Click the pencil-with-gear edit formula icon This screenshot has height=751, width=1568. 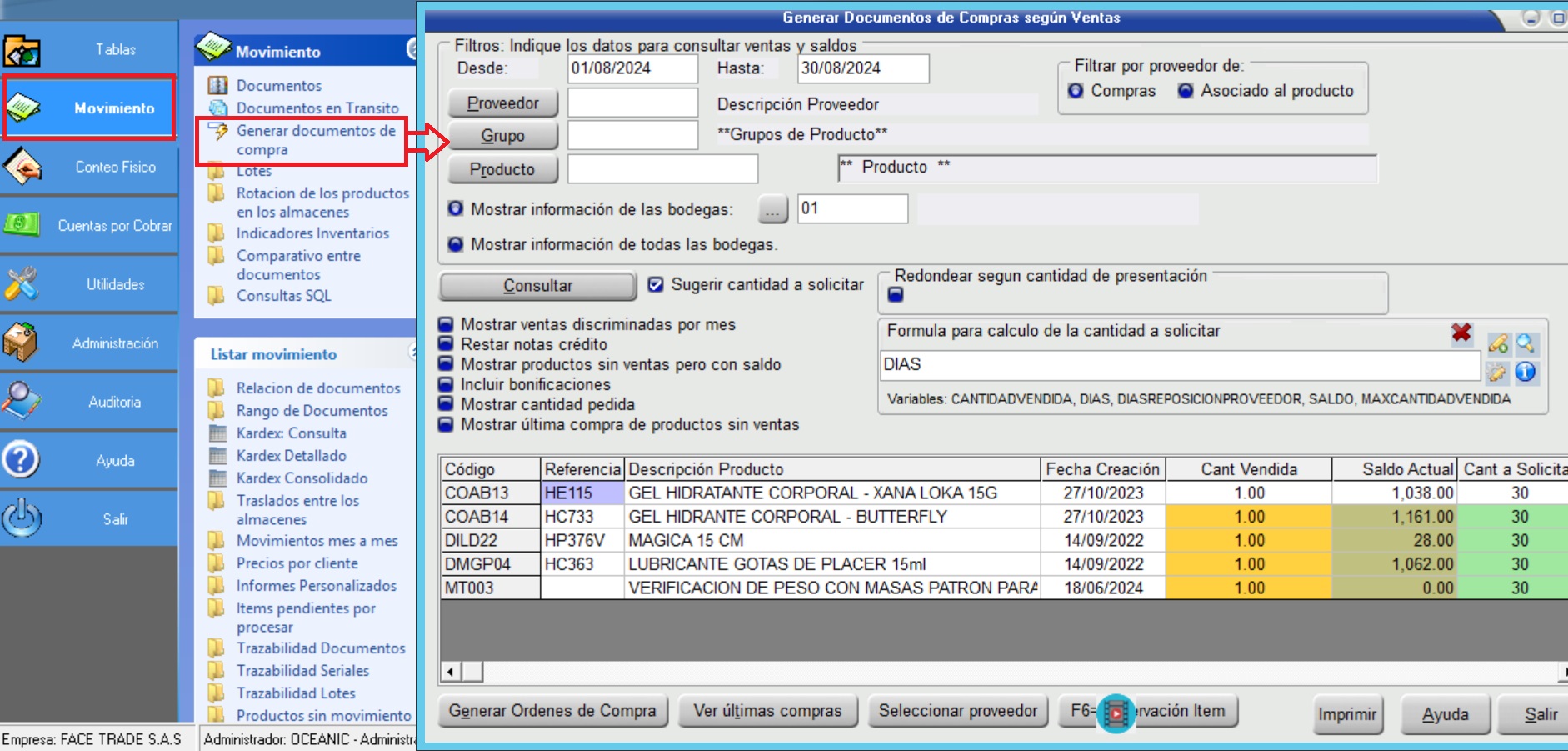tap(1497, 372)
